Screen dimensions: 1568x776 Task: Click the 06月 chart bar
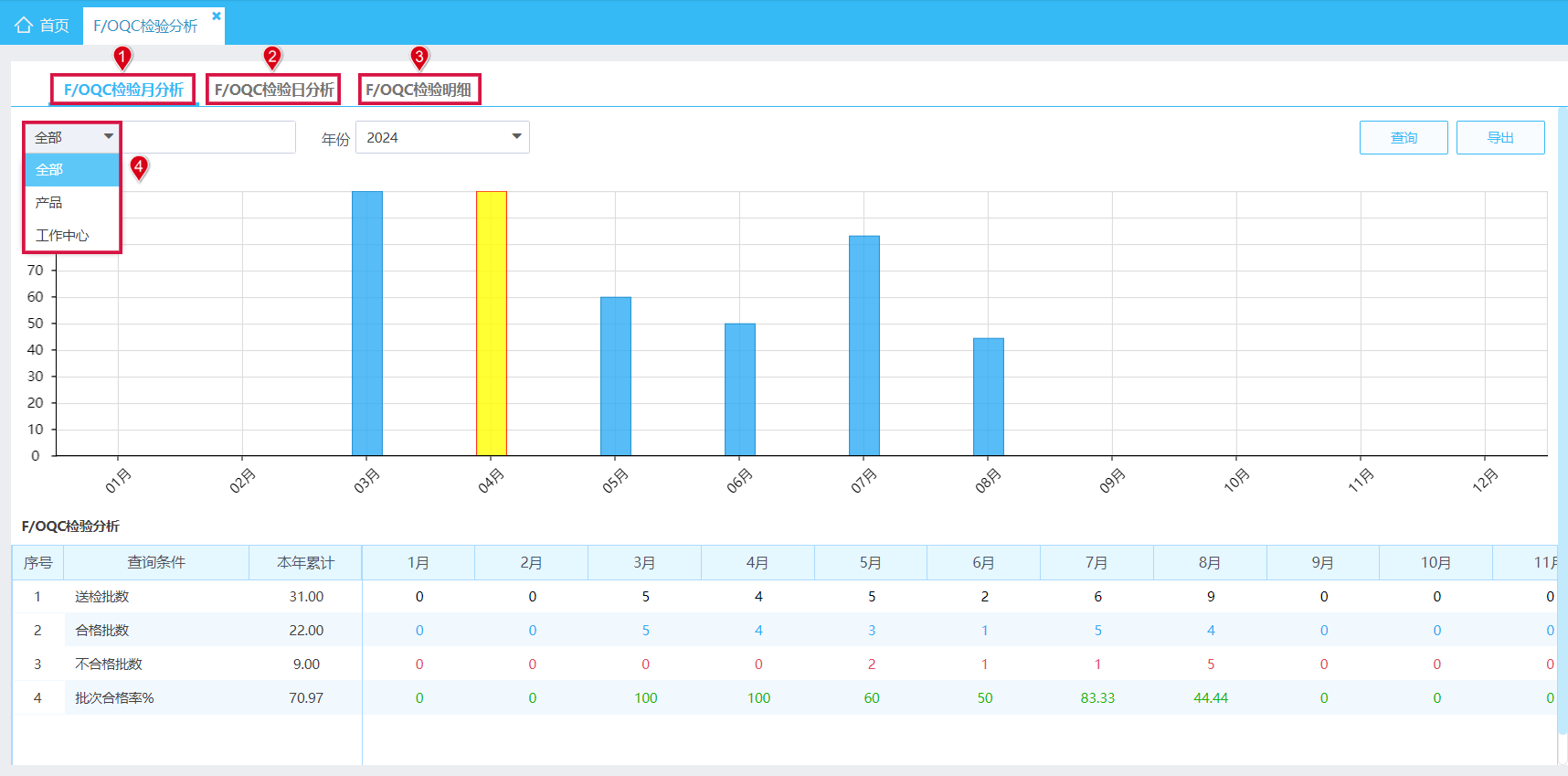point(740,389)
